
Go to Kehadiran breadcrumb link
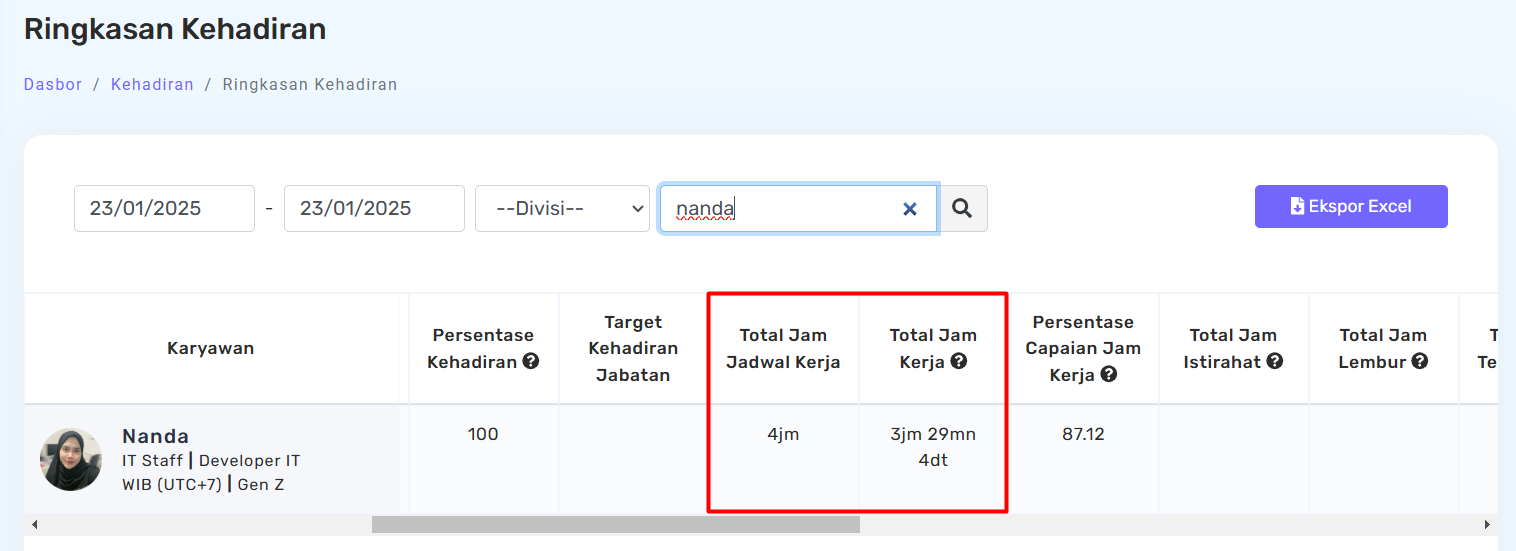[x=152, y=85]
